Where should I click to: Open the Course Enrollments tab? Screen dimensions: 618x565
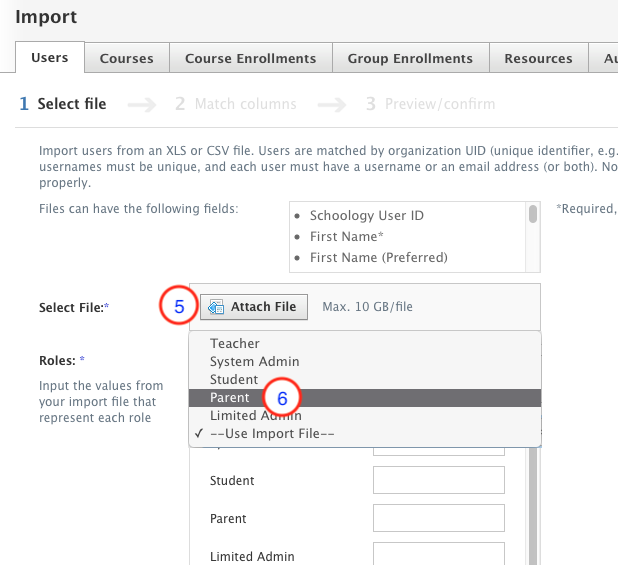coord(250,59)
